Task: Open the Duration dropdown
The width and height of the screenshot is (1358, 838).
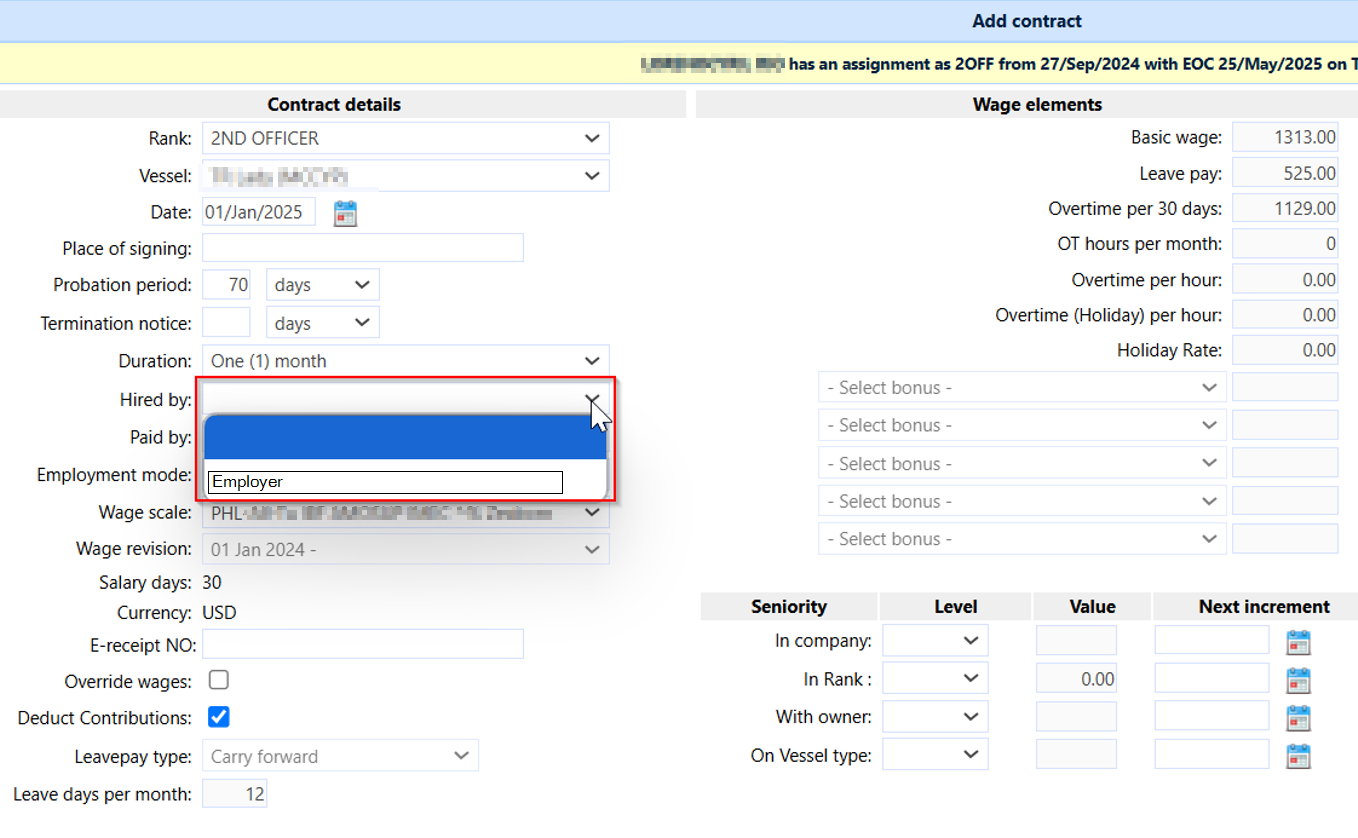Action: click(405, 361)
